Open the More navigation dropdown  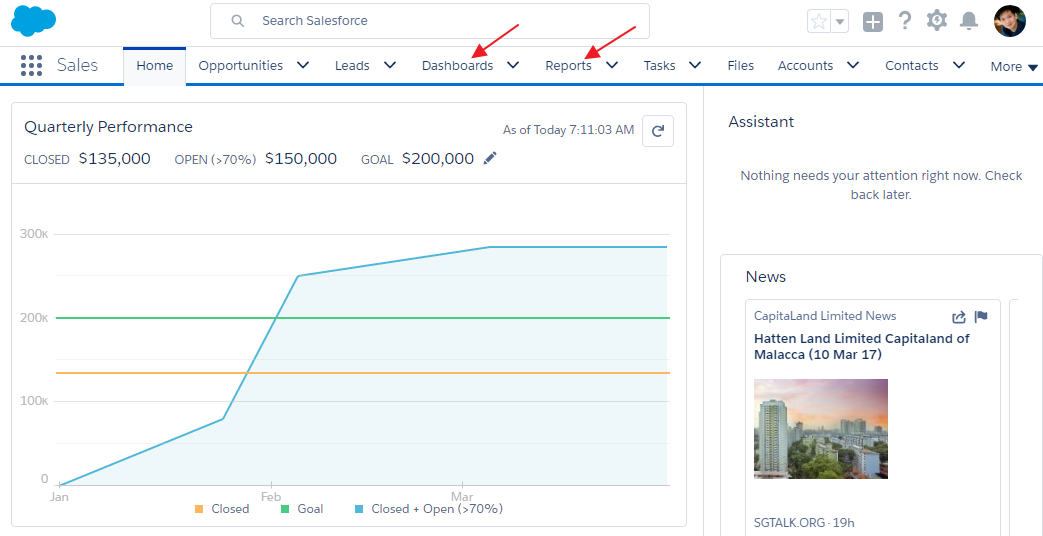coord(1014,67)
